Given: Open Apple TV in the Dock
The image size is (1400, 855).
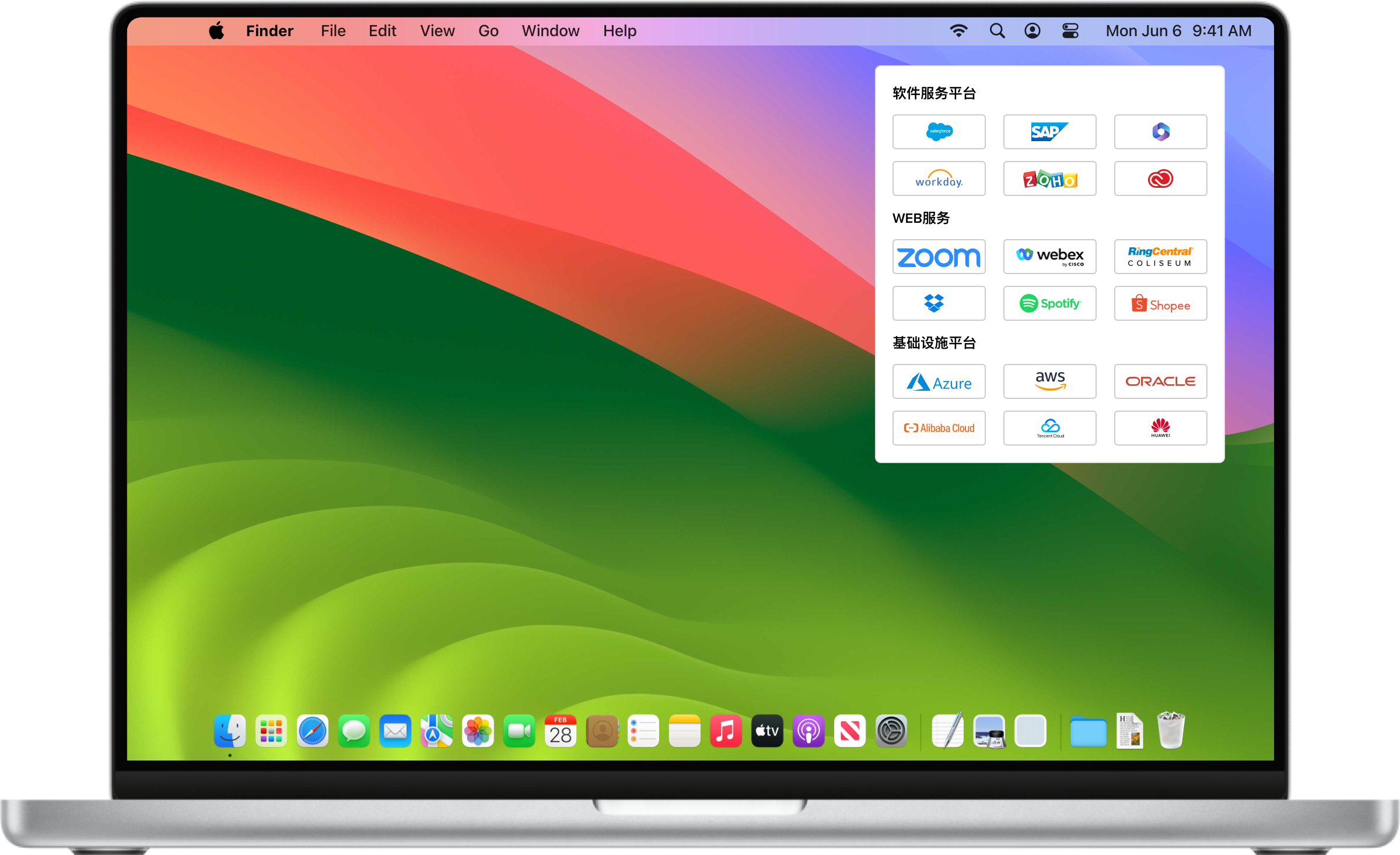Looking at the screenshot, I should click(x=767, y=731).
